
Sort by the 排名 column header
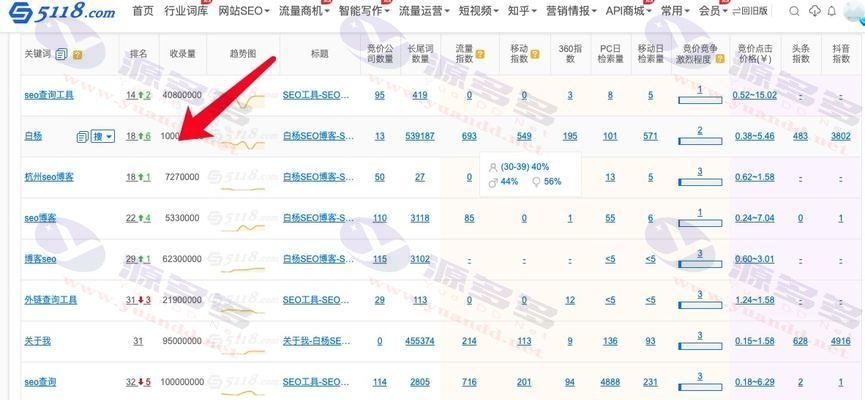138,54
